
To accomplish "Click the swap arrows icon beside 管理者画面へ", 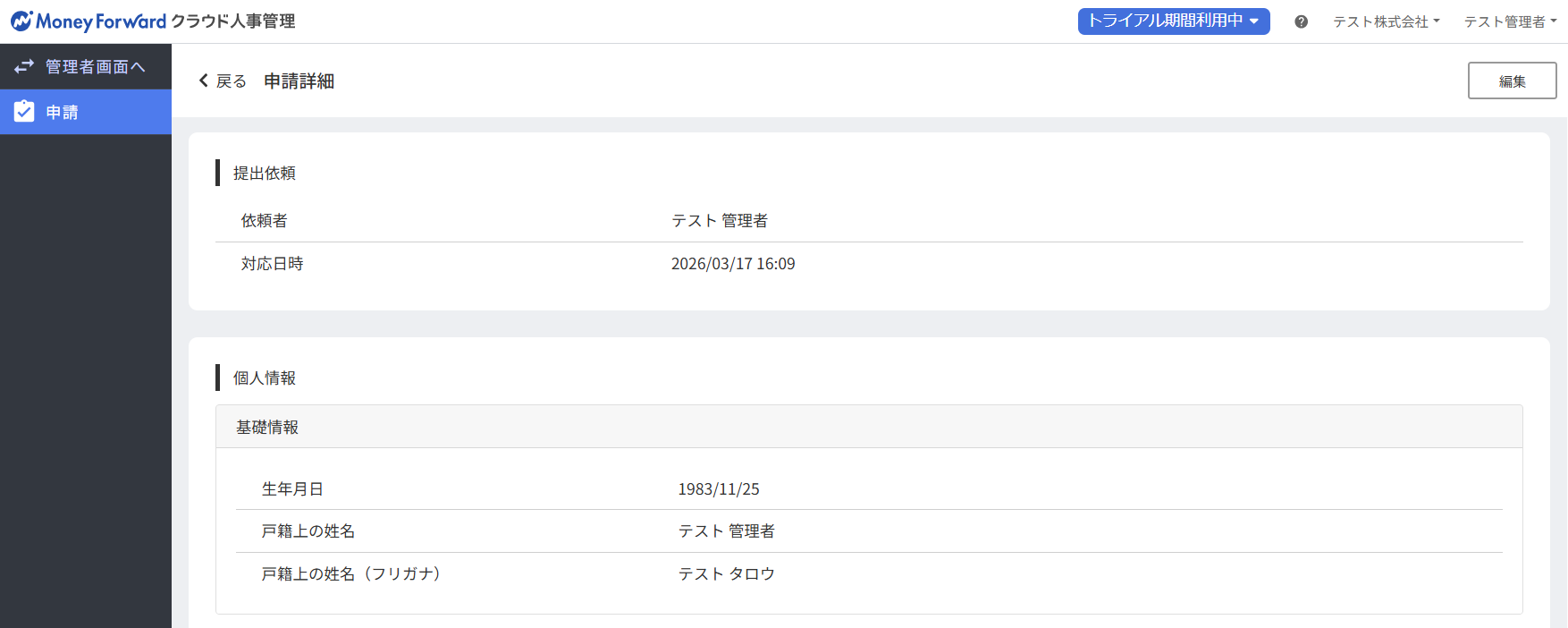I will [x=24, y=66].
